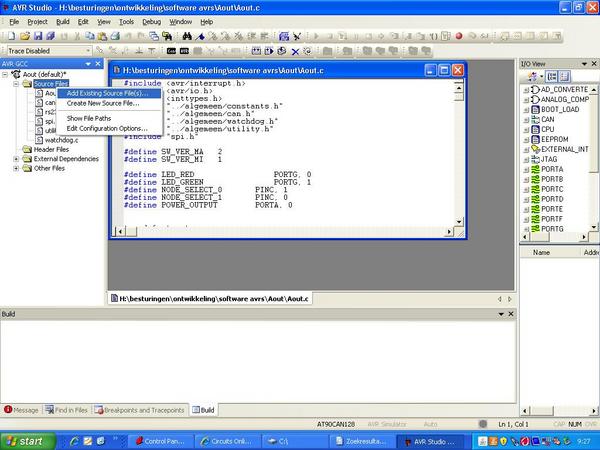Screen dimensions: 600x450
Task: Select Edit Configuration Options in context menu
Action: (106, 128)
